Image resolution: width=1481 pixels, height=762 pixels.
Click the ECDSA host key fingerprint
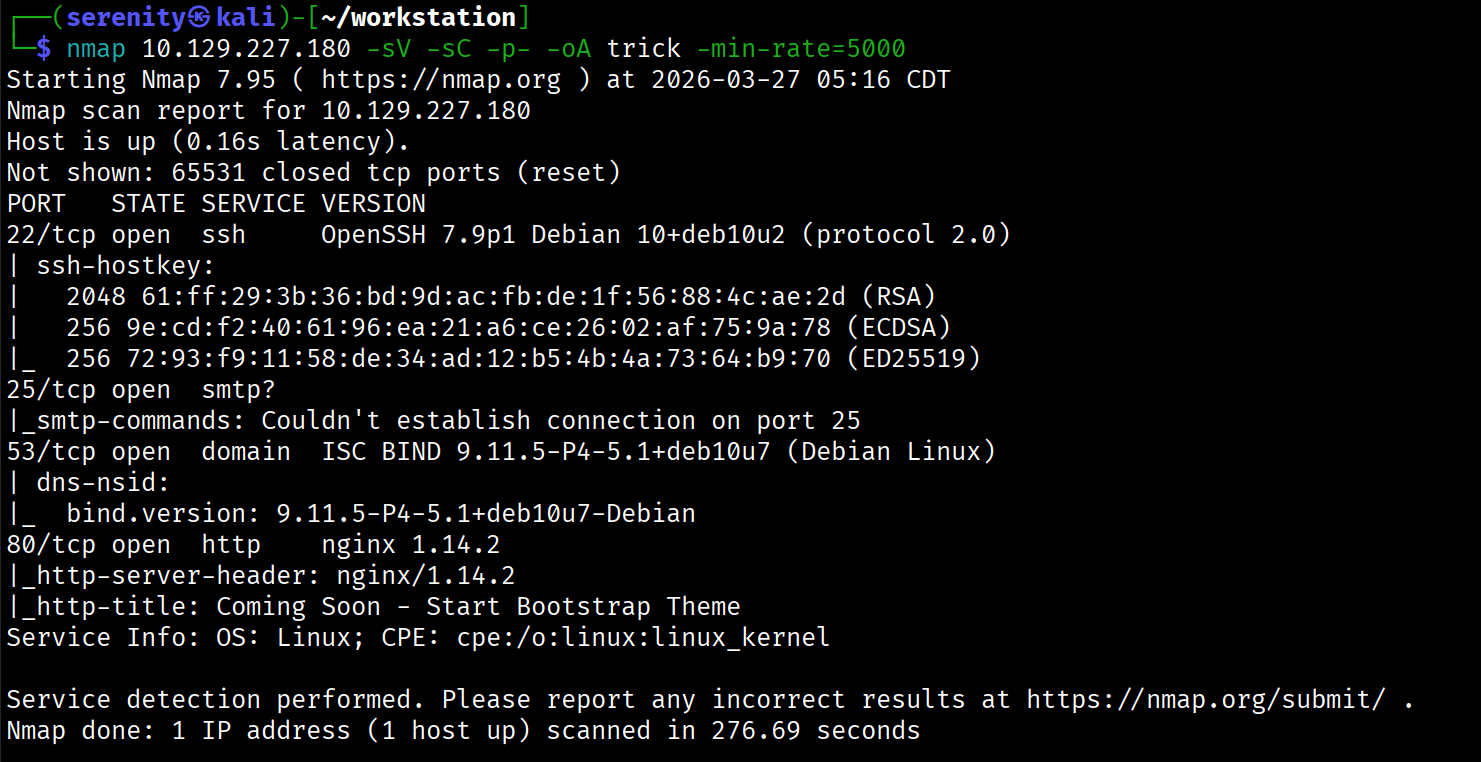click(487, 327)
